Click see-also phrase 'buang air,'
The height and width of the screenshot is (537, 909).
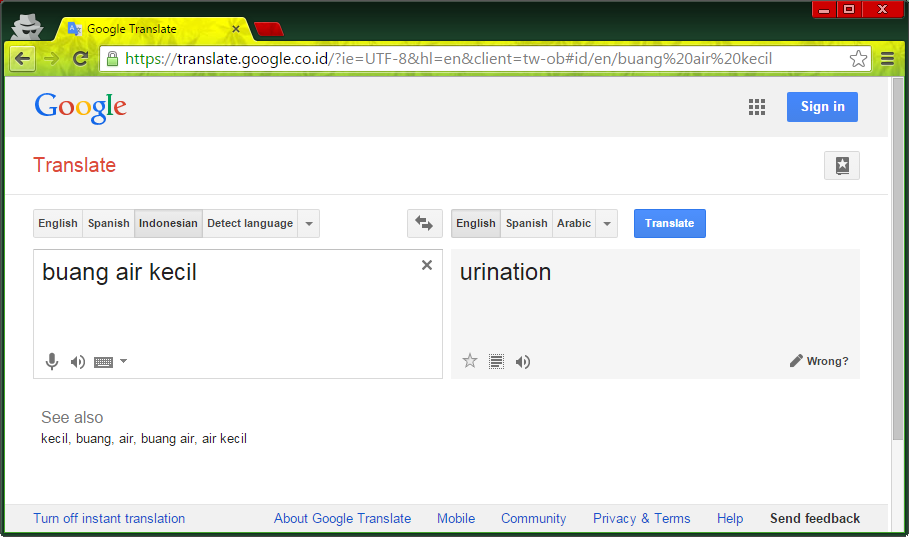(x=168, y=439)
